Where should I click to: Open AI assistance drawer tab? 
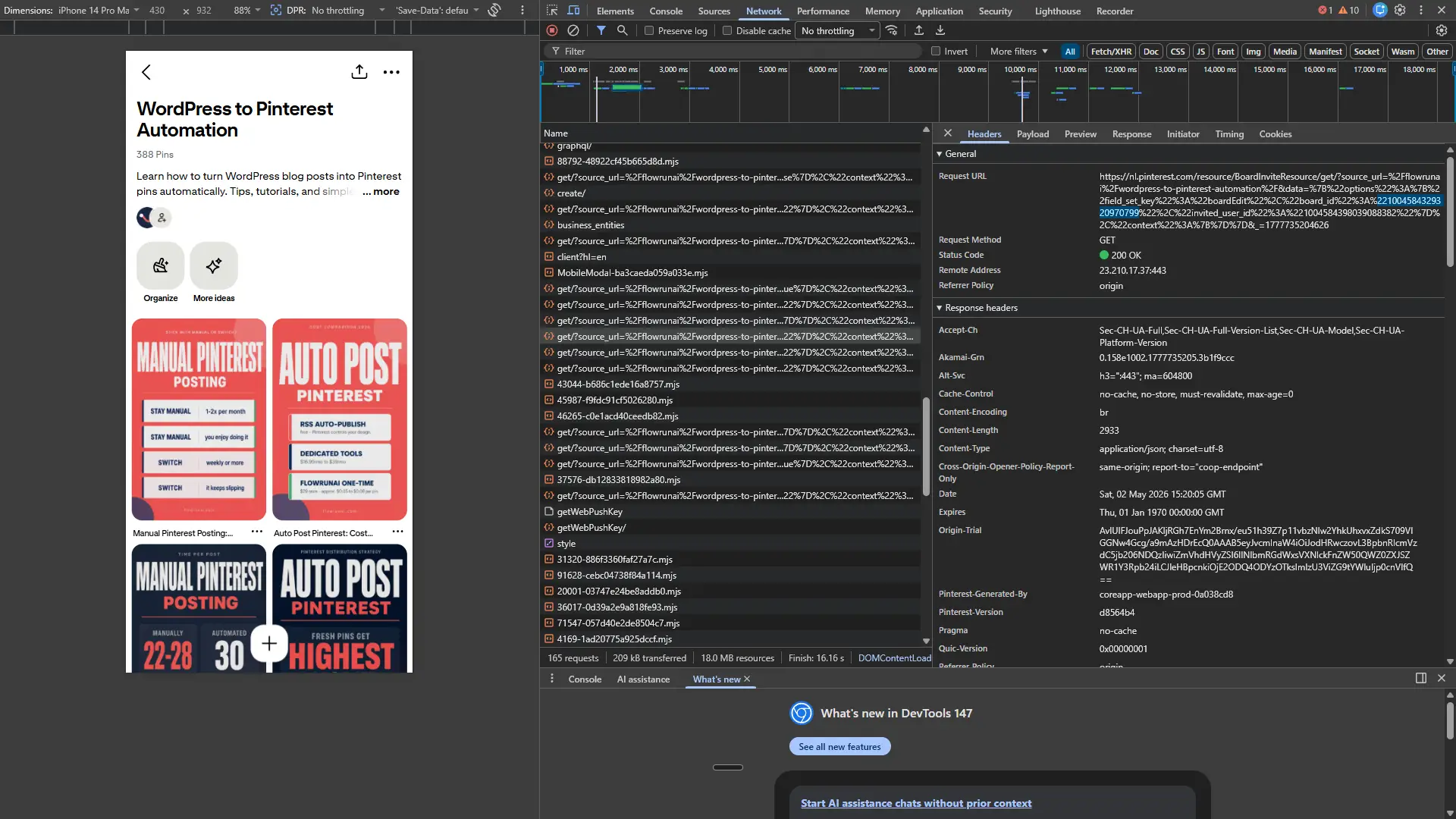coord(643,679)
